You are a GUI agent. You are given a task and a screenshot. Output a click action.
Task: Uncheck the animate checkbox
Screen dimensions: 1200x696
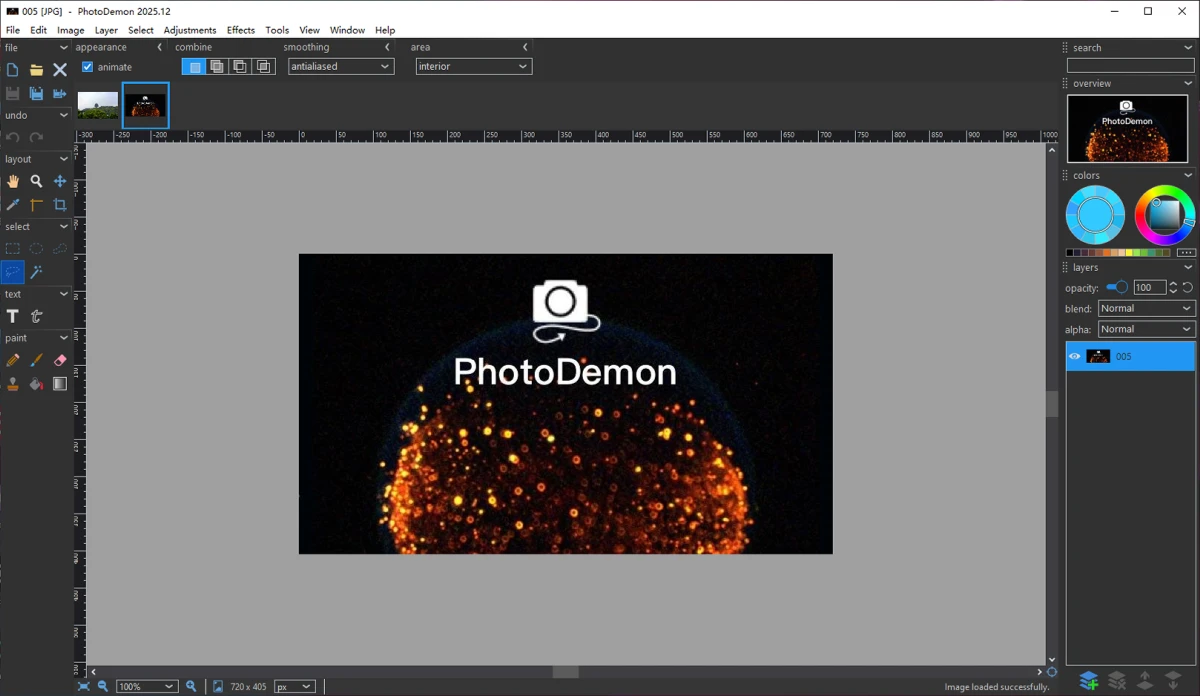pos(87,67)
